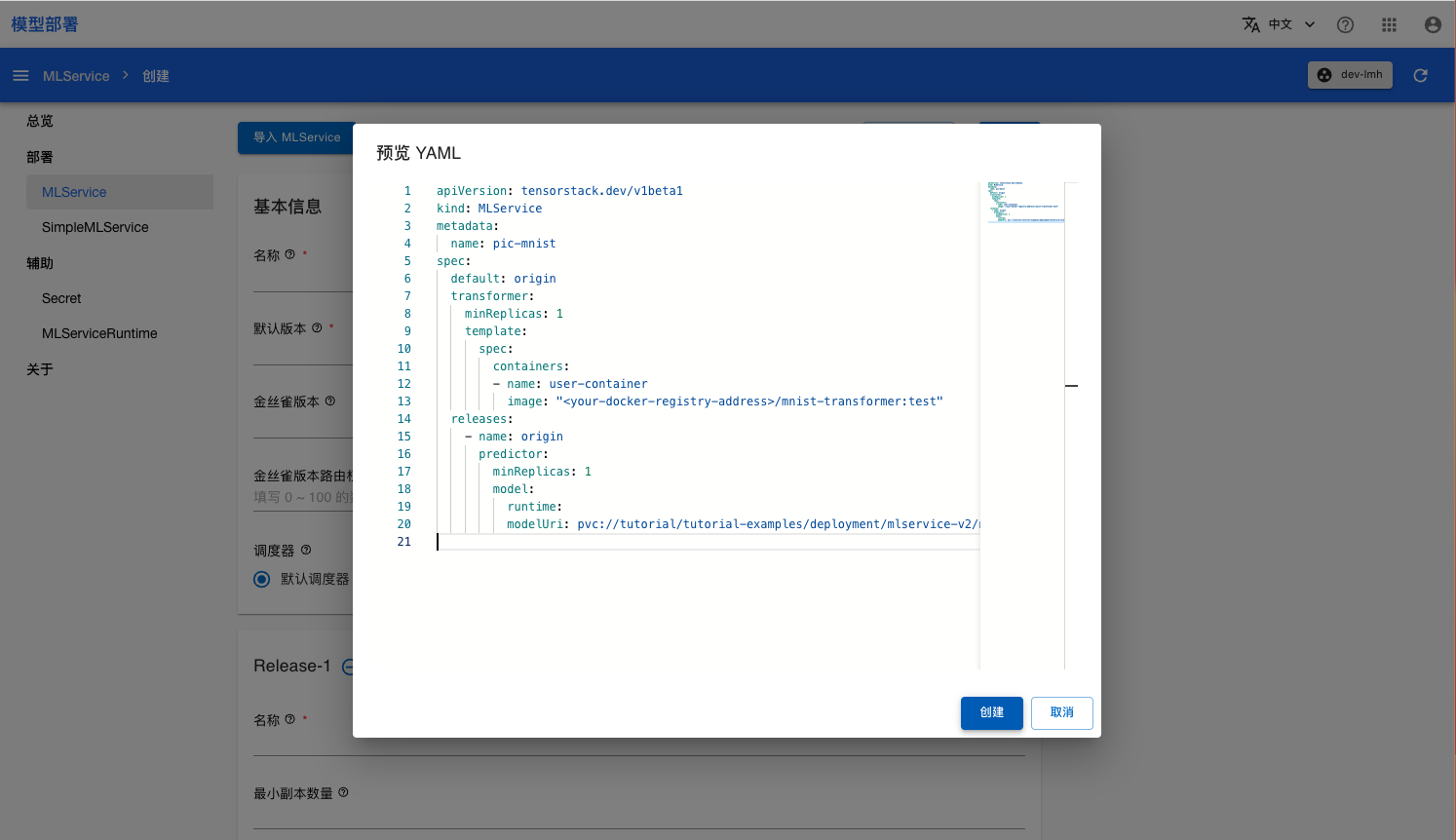1456x840 pixels.
Task: Click the 取消 button in dialog
Action: coord(1062,713)
